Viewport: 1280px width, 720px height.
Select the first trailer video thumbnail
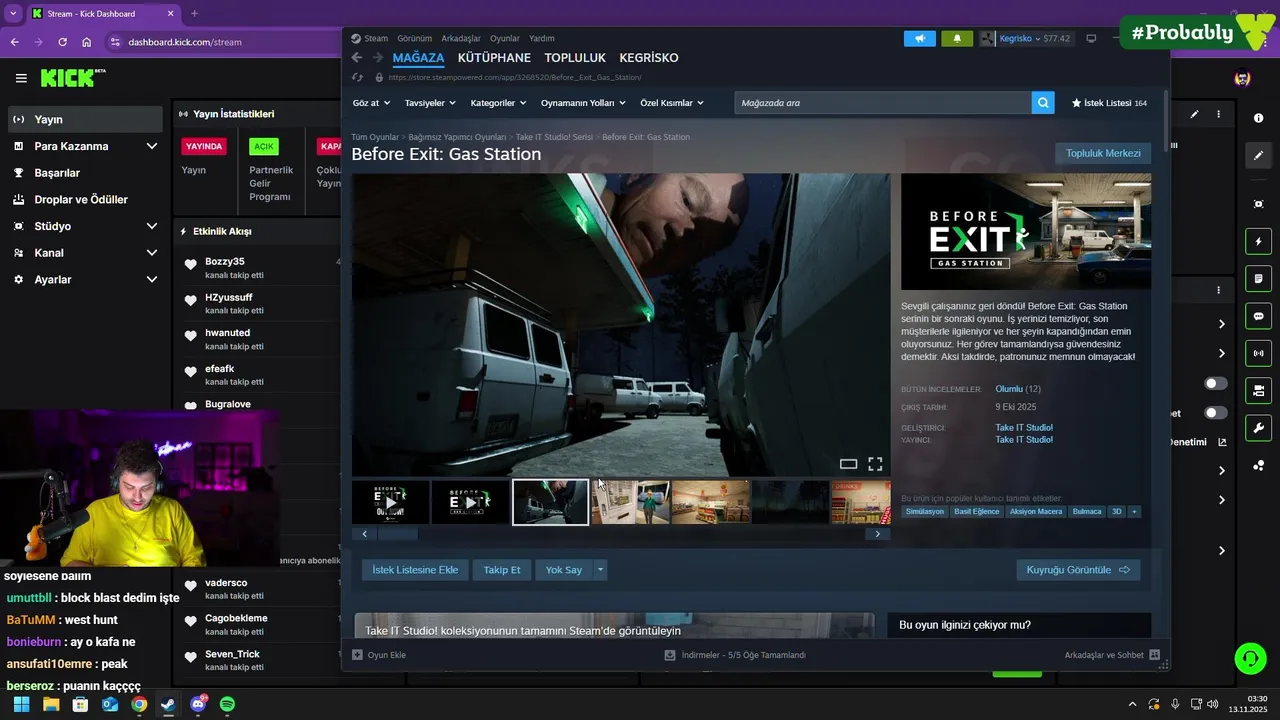pyautogui.click(x=390, y=502)
